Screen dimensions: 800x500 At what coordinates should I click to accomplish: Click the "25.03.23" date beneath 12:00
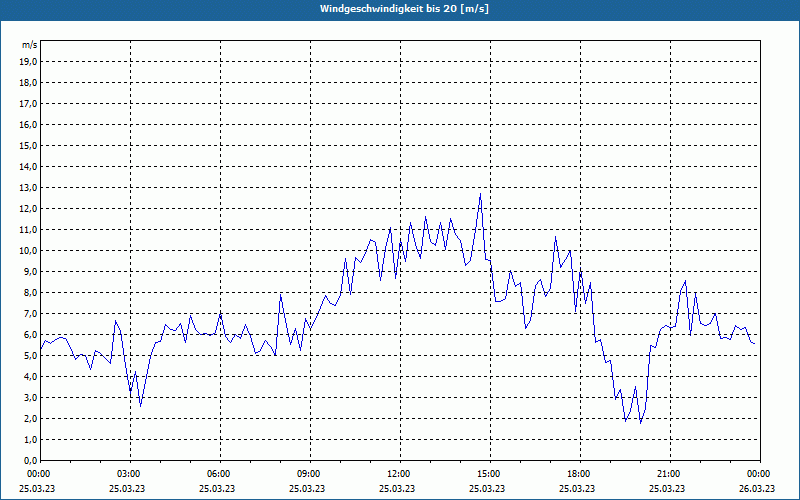397,488
